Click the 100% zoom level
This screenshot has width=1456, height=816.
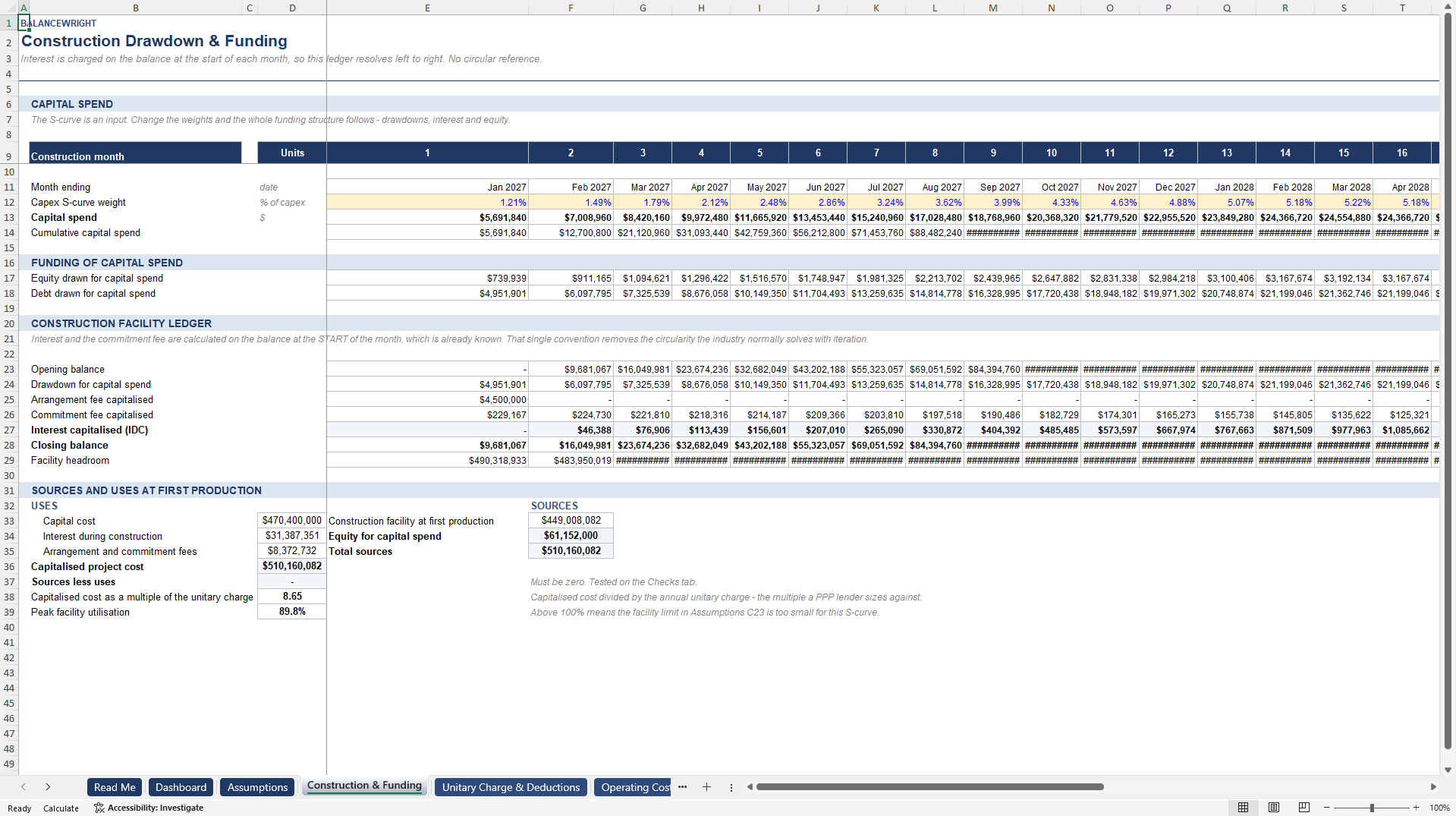[x=1439, y=808]
